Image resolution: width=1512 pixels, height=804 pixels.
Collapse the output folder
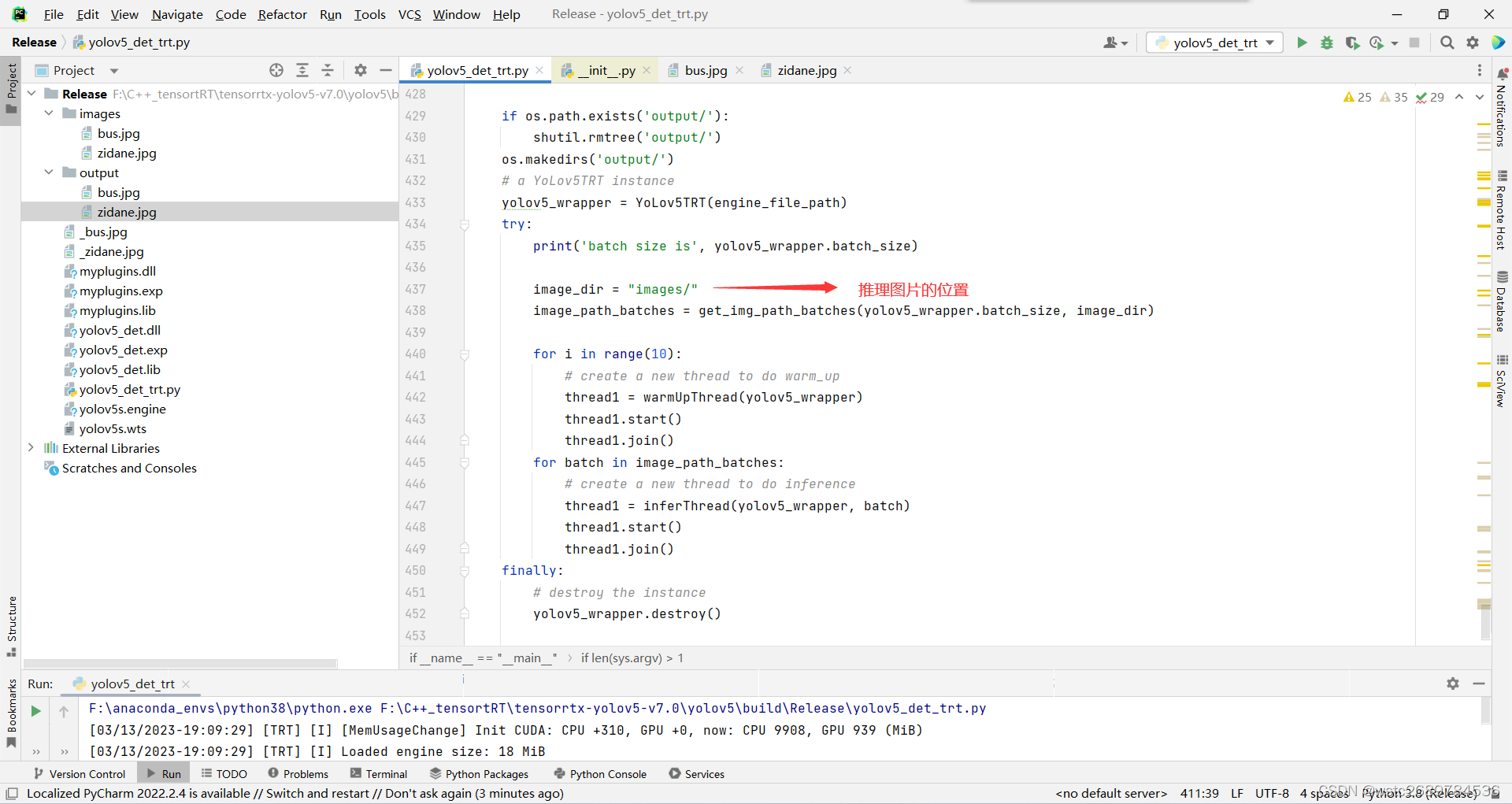click(x=49, y=172)
